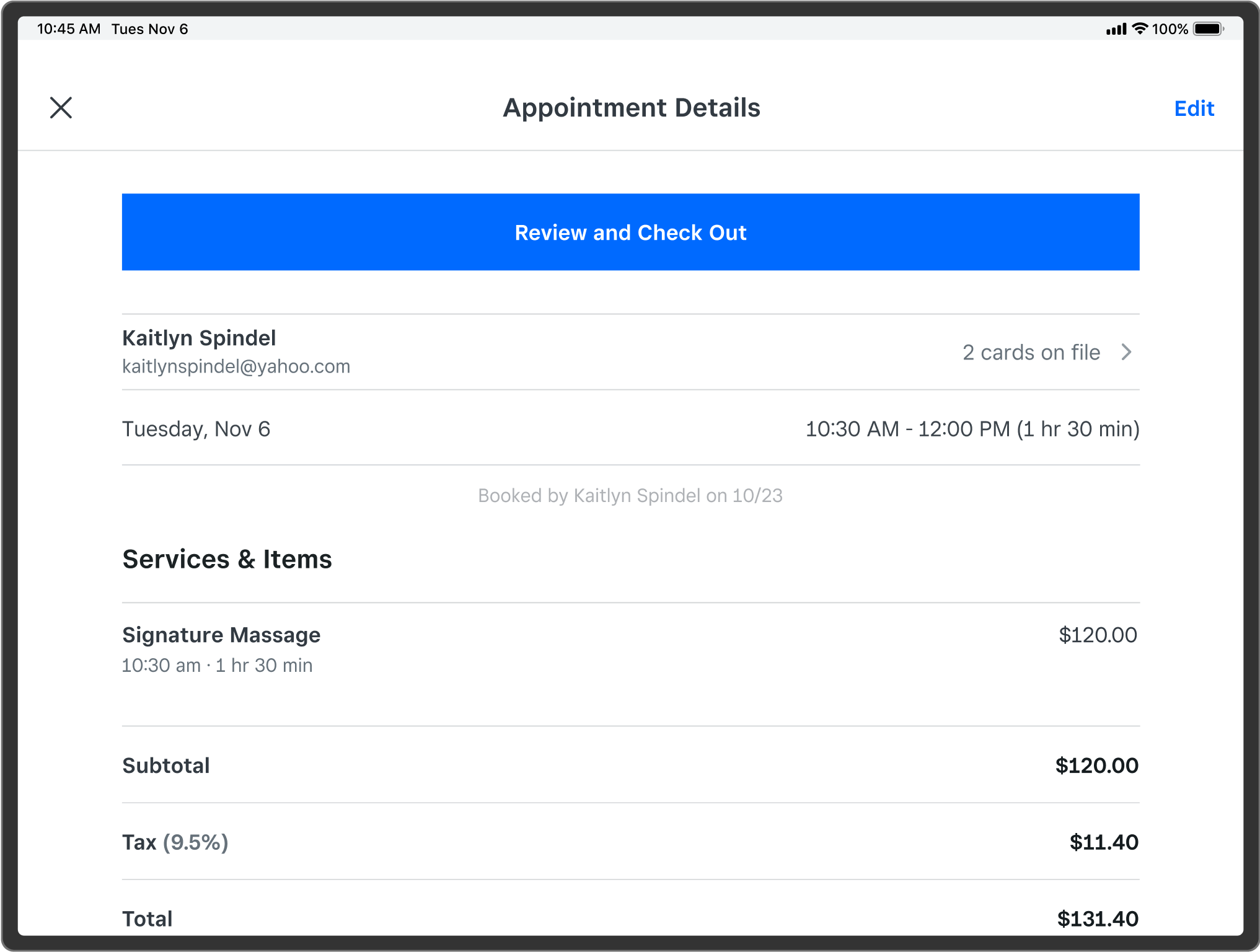Tap the chevron next to cards on file
The width and height of the screenshot is (1260, 952).
[1127, 352]
